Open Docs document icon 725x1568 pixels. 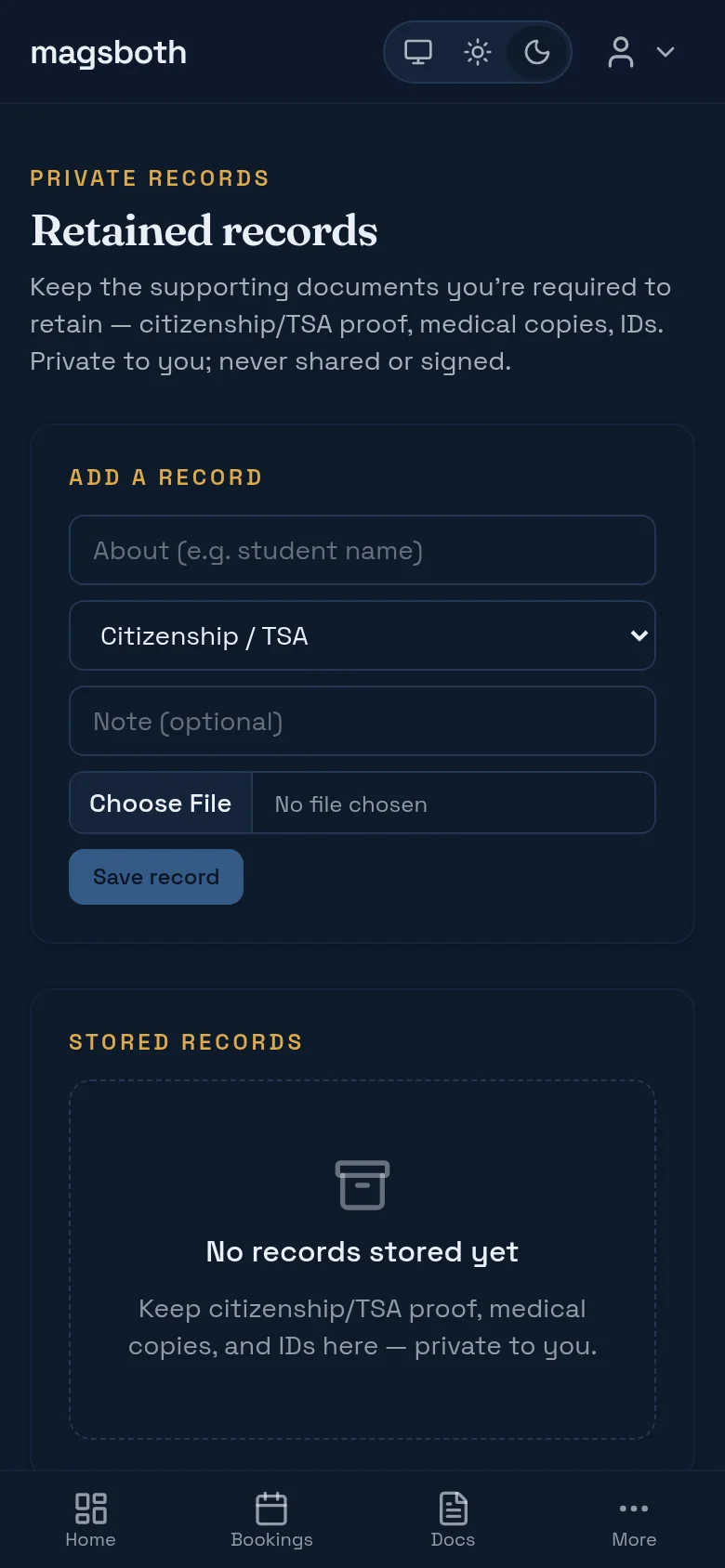[x=453, y=1509]
